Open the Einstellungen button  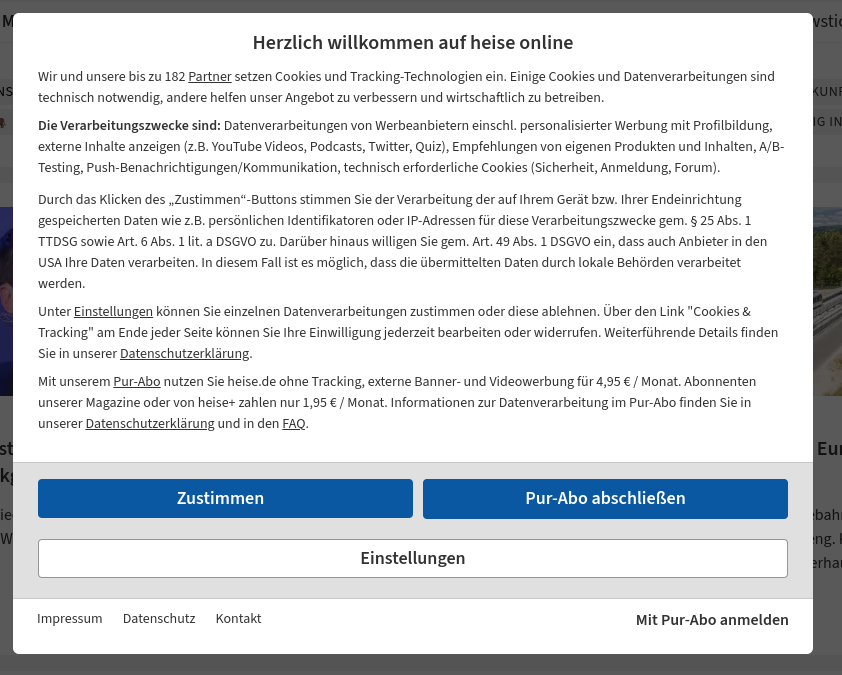(413, 558)
